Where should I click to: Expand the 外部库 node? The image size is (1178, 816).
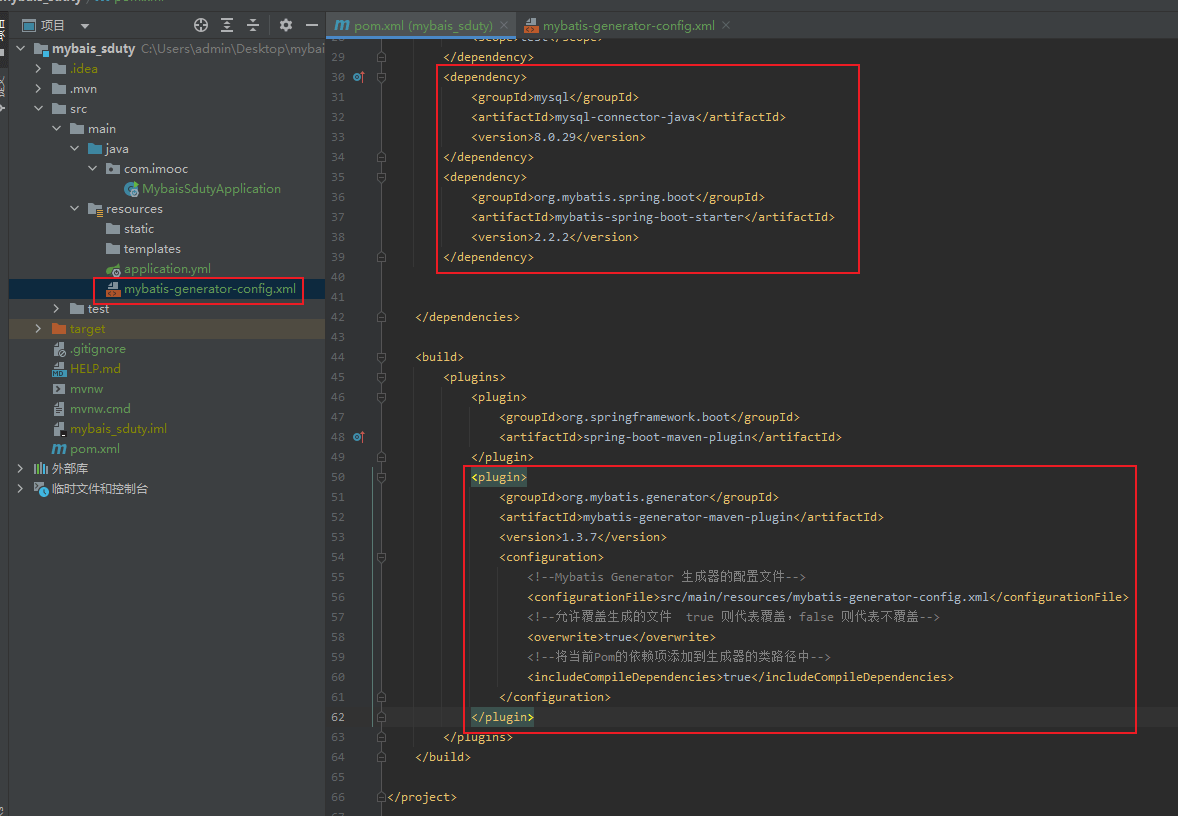(20, 468)
